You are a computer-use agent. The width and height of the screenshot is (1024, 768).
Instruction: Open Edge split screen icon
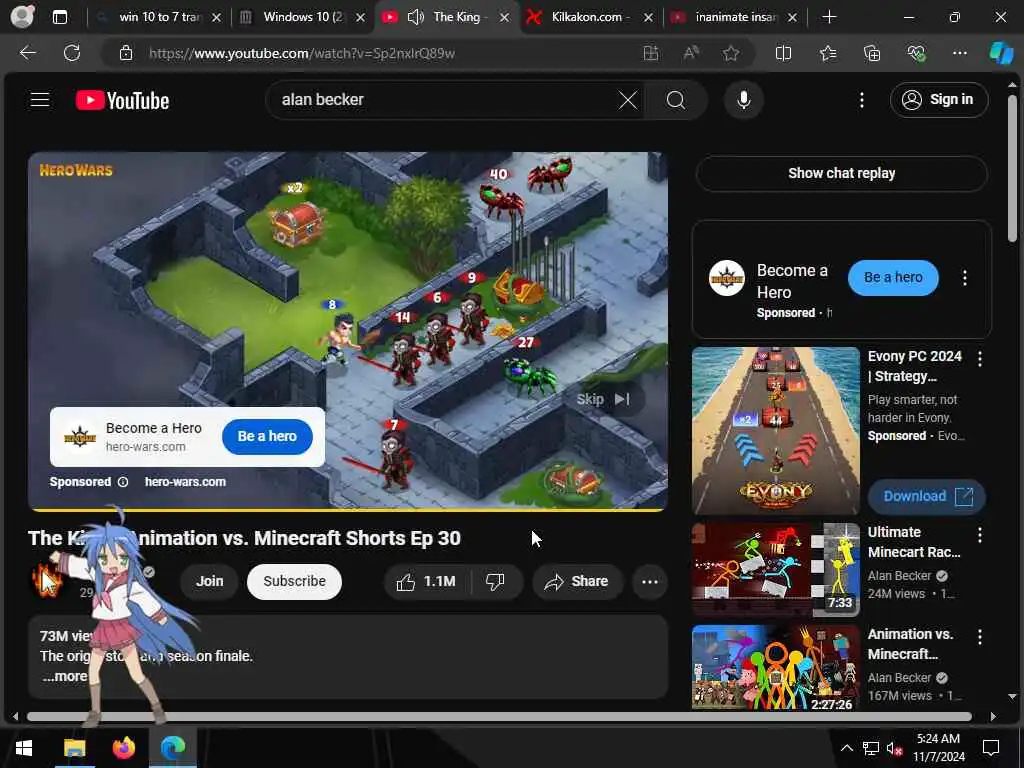pos(783,53)
